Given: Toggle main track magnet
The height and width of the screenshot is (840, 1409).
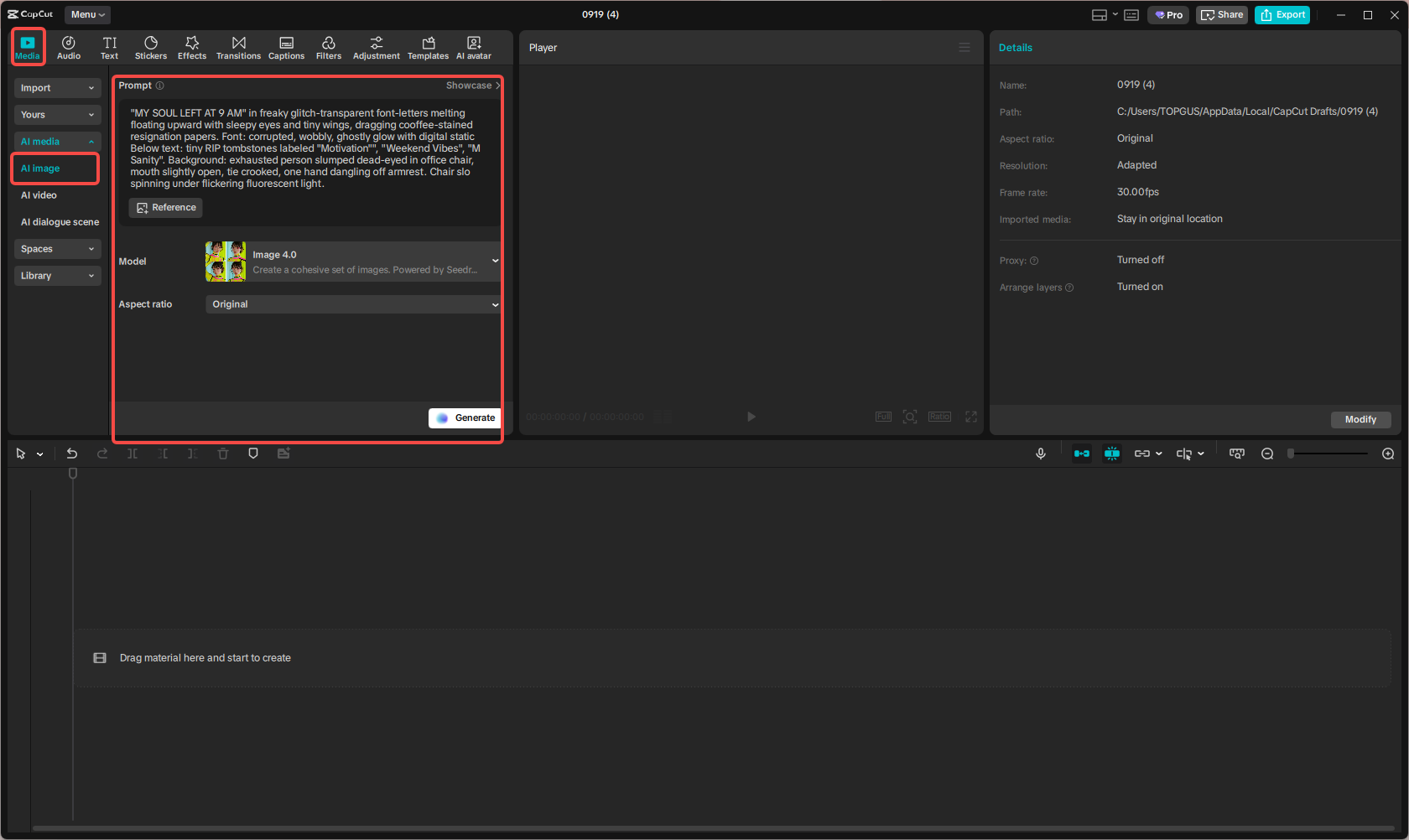Looking at the screenshot, I should click(1082, 454).
